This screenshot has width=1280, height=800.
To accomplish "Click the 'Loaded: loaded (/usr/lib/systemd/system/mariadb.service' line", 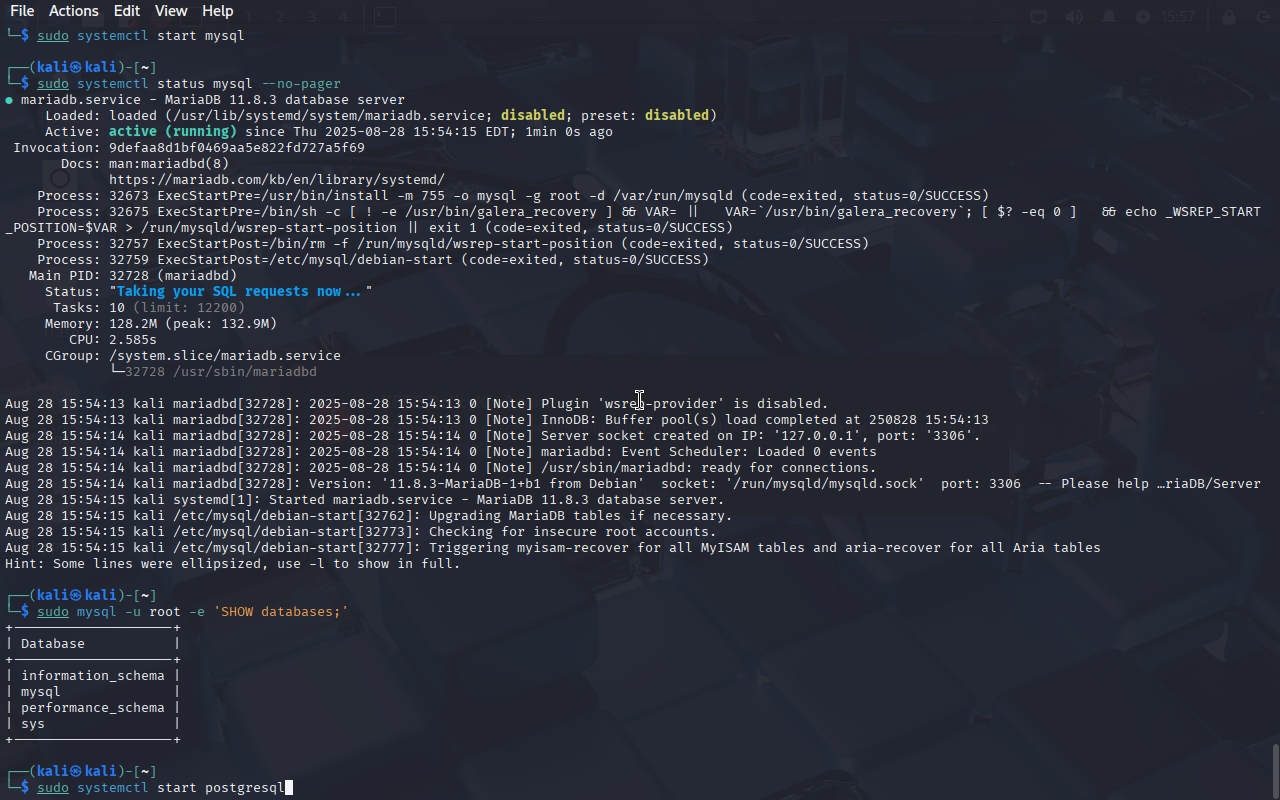I will (x=381, y=115).
